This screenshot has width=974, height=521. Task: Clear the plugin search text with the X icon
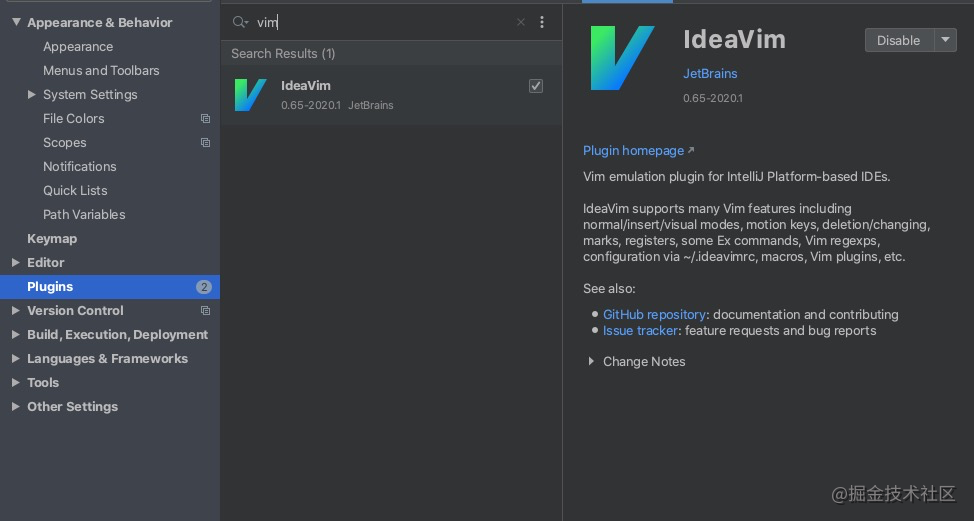(521, 22)
